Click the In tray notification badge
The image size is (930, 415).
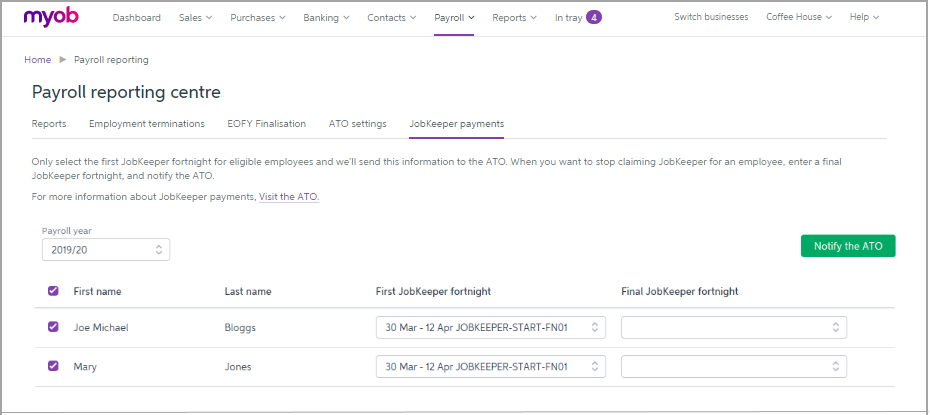(x=593, y=17)
